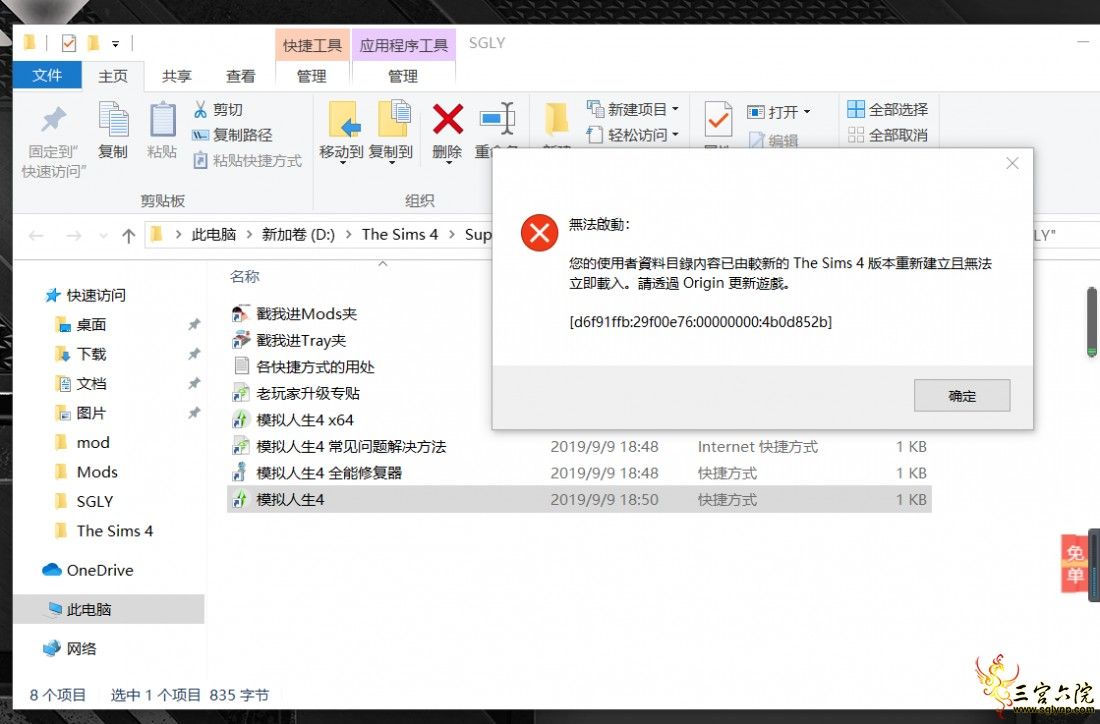Viewport: 1100px width, 724px height.
Task: Open Downloads (下载) in quick access
Action: 81,354
